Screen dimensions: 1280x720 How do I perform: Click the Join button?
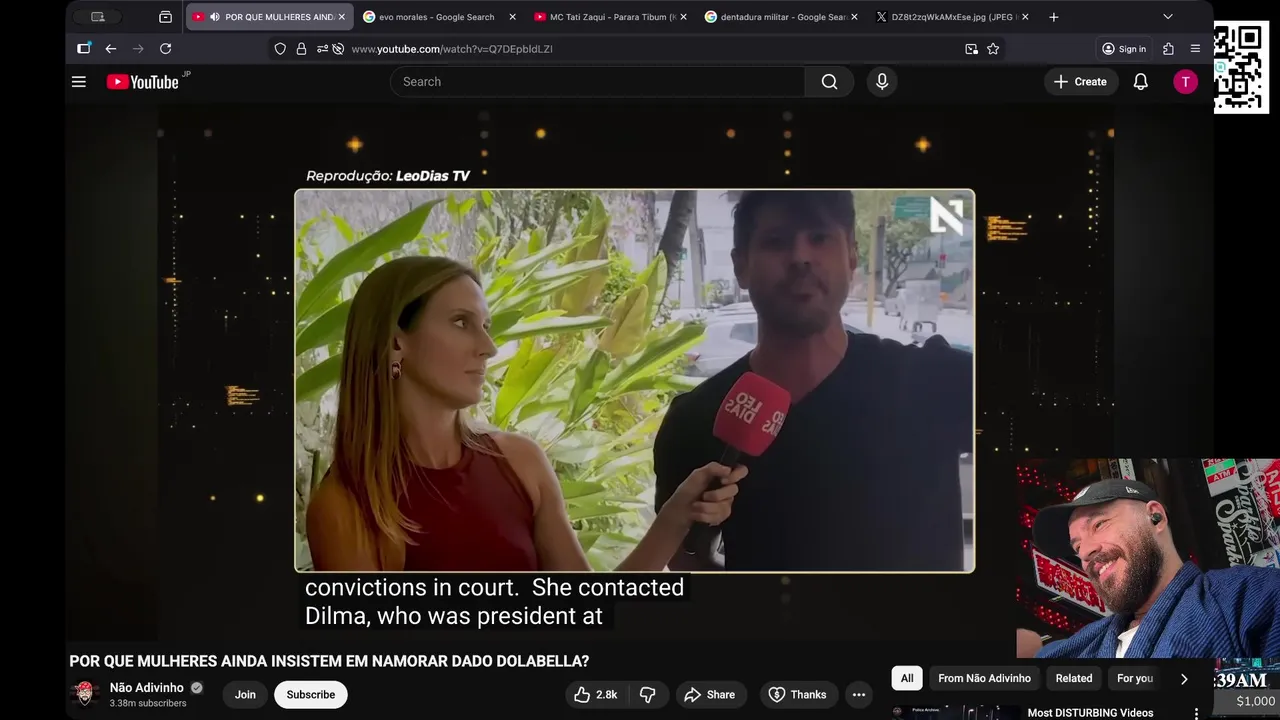pos(245,695)
